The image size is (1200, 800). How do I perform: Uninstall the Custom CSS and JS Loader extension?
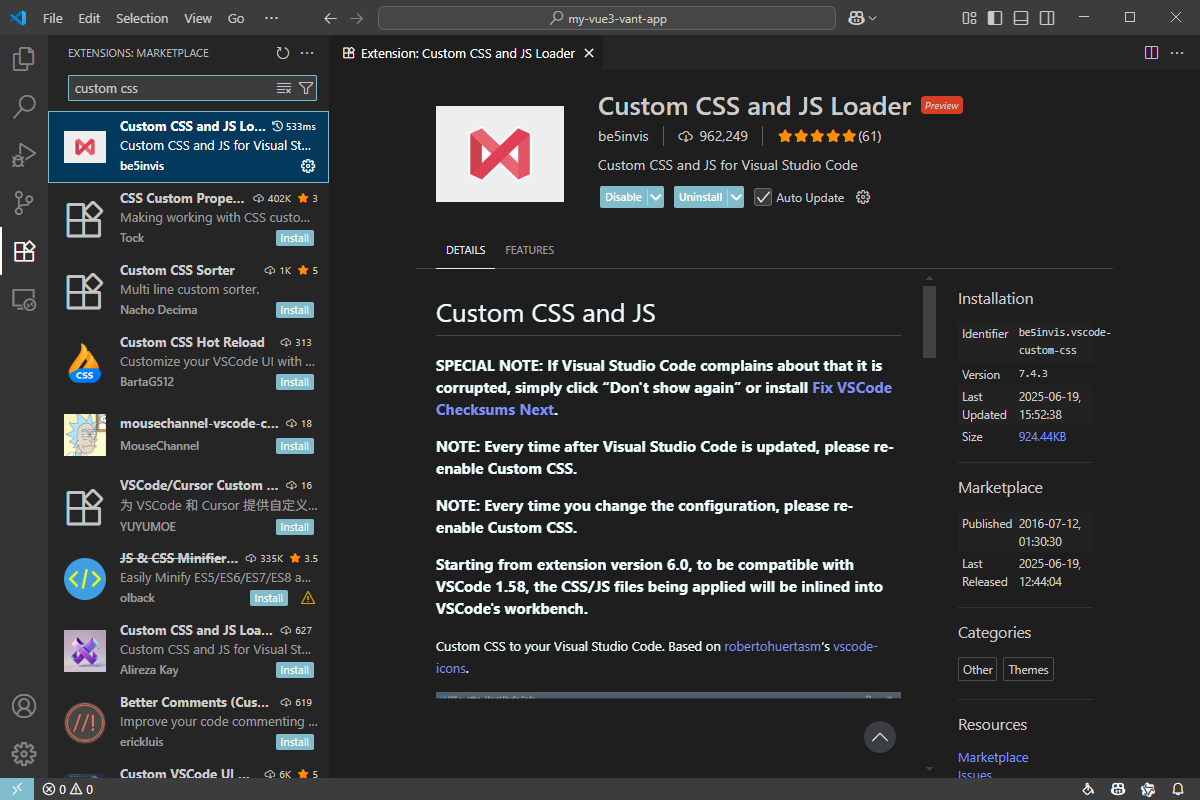coord(700,197)
